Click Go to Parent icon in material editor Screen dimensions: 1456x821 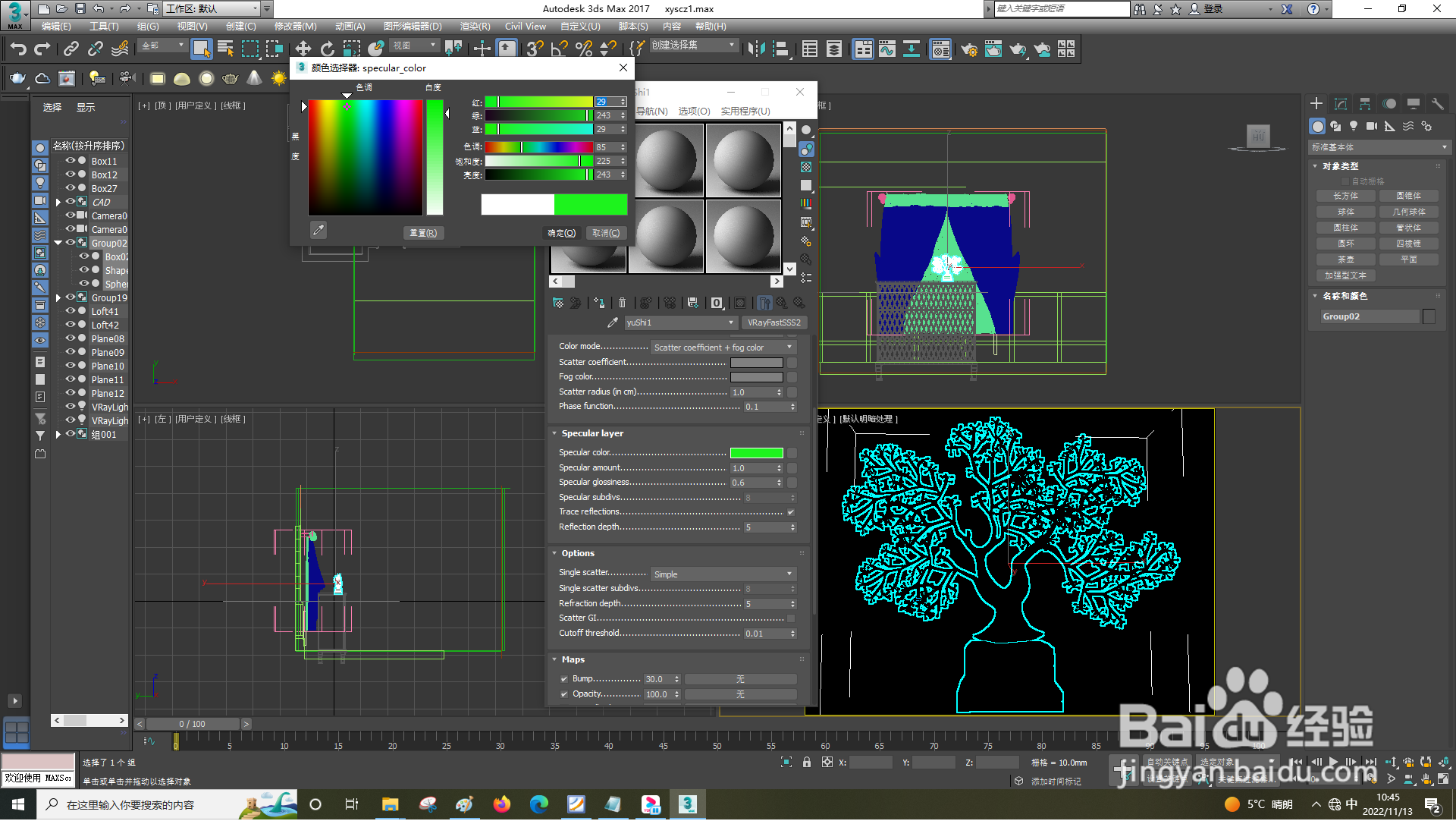(782, 303)
